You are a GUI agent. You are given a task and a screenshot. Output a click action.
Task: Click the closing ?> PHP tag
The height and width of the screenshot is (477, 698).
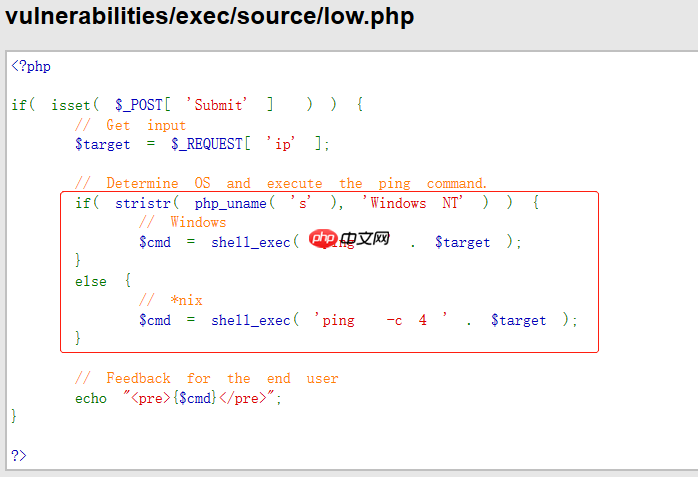coord(19,456)
